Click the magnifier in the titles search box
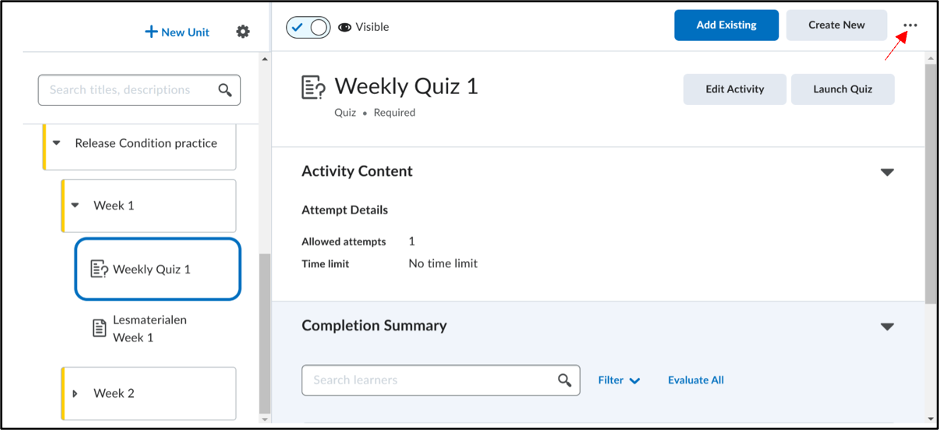Screen dimensions: 940x430 pyautogui.click(x=225, y=91)
